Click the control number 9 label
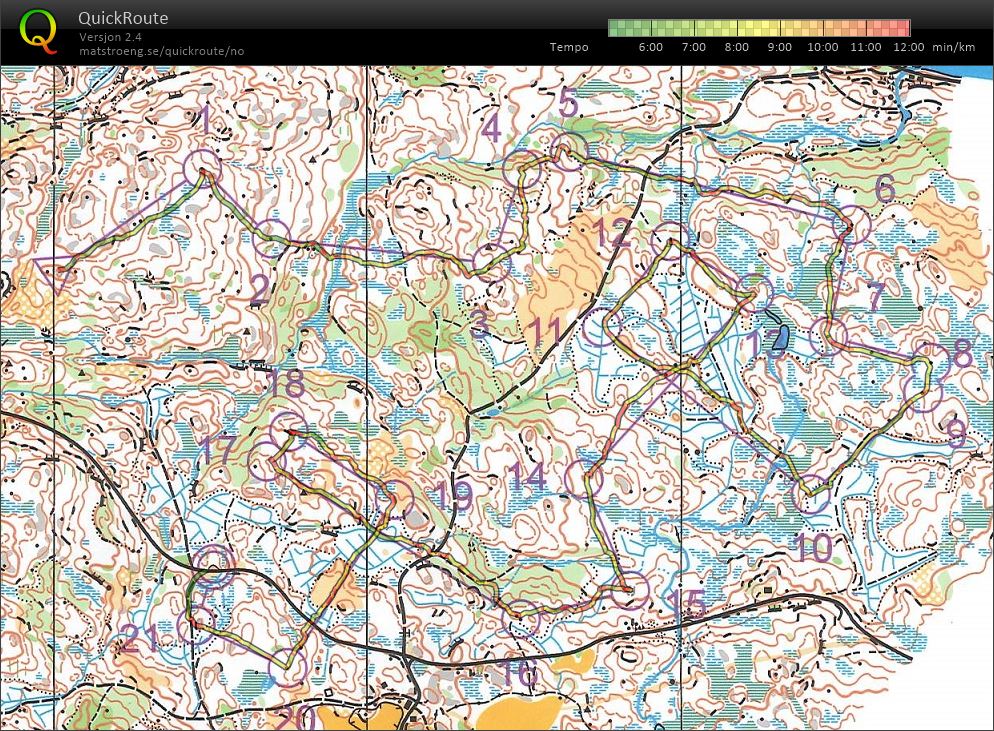Viewport: 994px width, 731px height. [x=956, y=433]
